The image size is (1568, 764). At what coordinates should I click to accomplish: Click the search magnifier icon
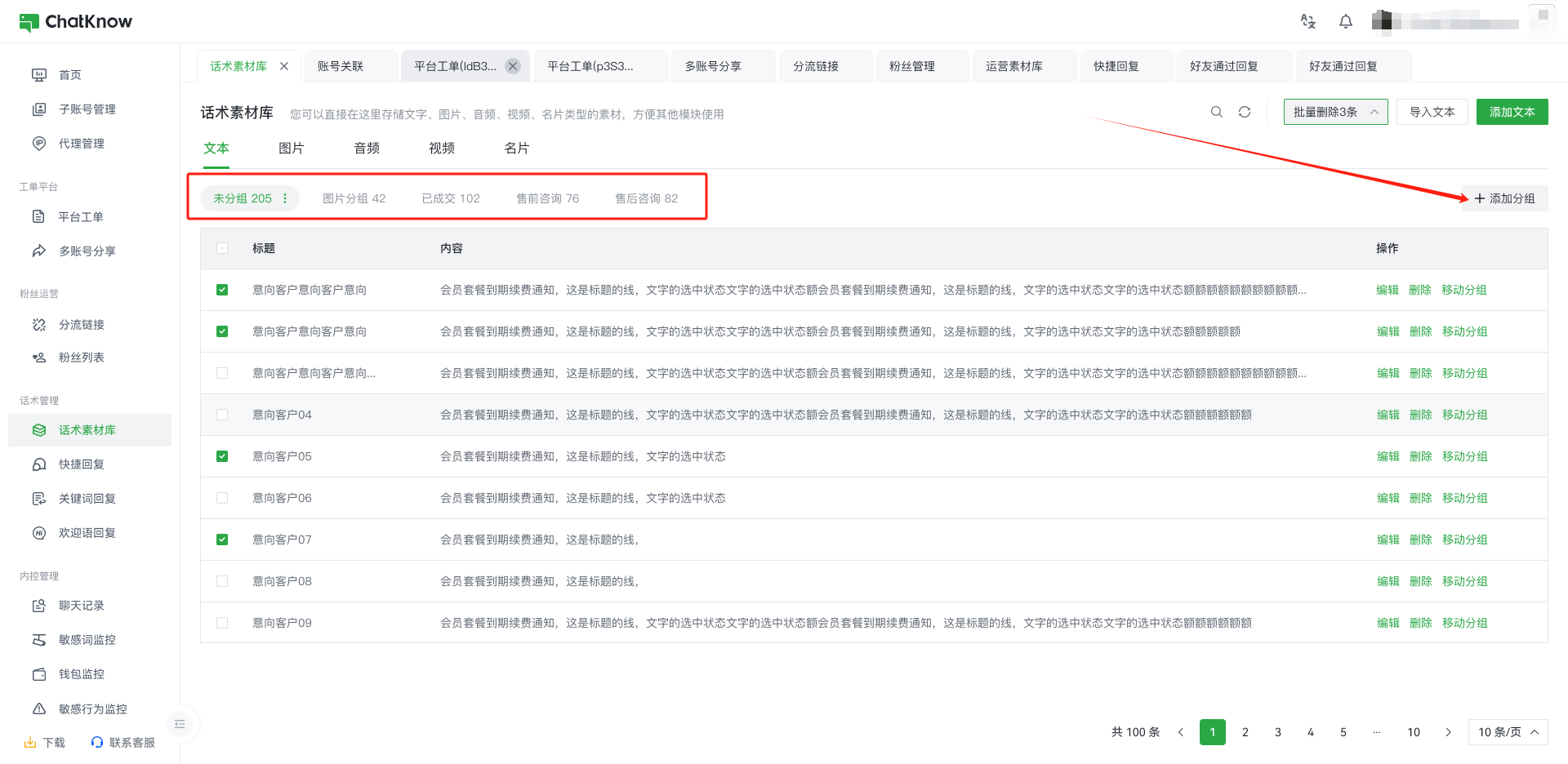[x=1216, y=112]
